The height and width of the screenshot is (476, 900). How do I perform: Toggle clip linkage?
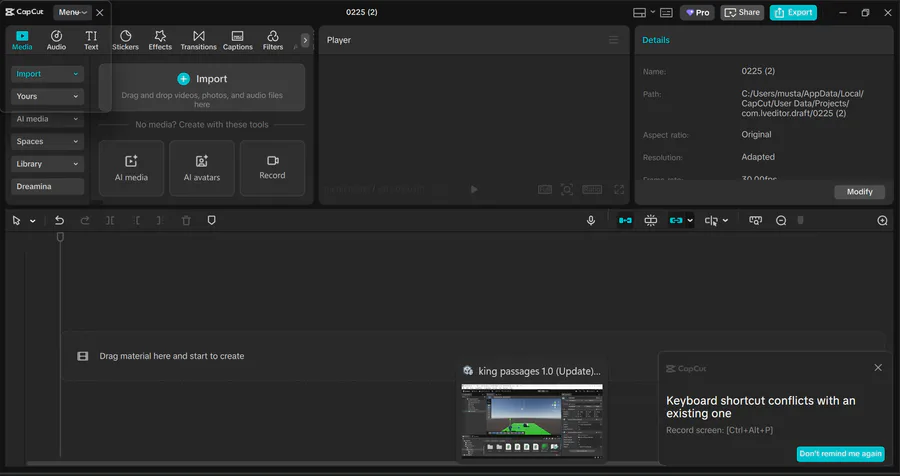(676, 220)
